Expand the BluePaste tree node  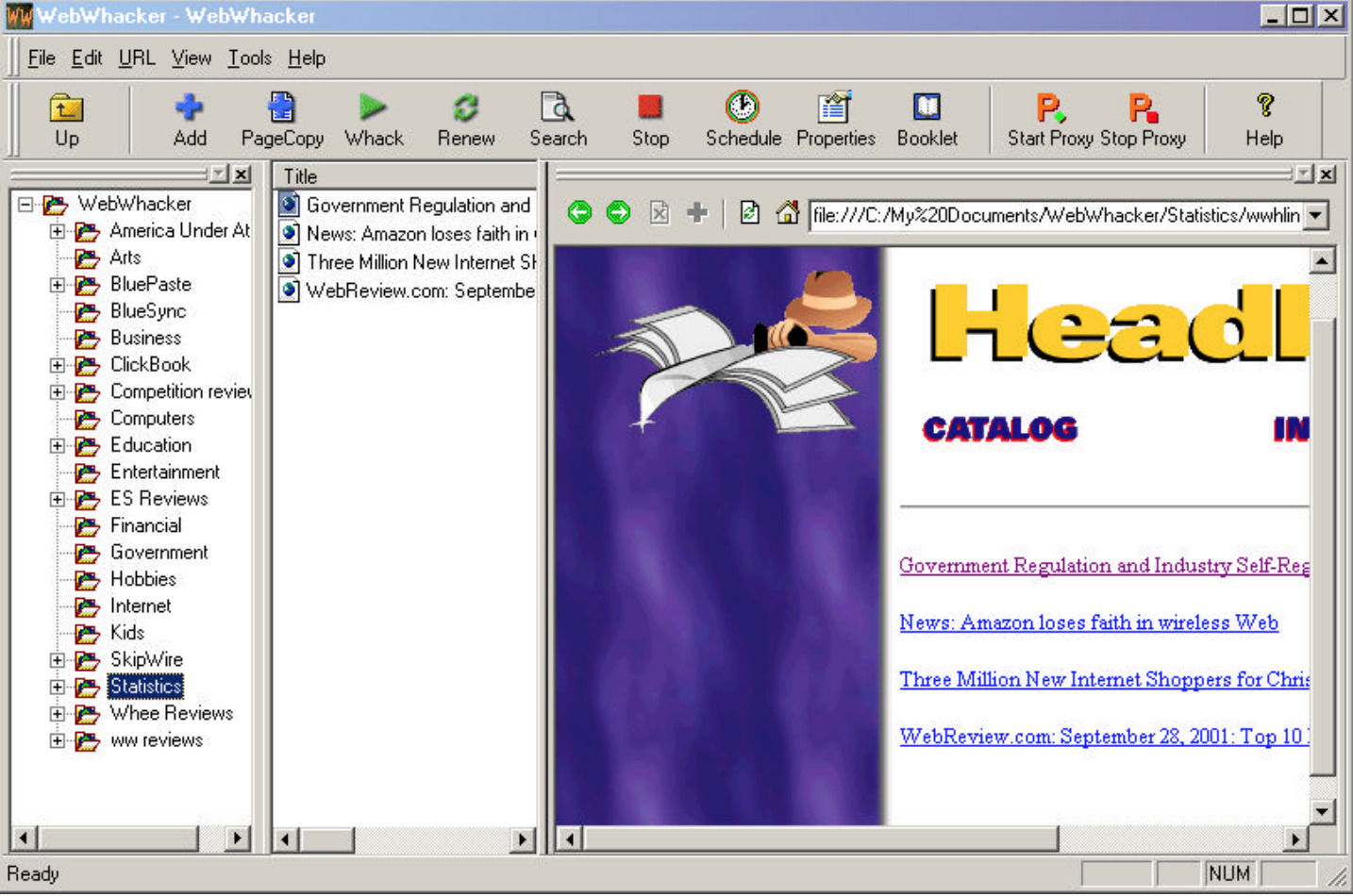58,284
